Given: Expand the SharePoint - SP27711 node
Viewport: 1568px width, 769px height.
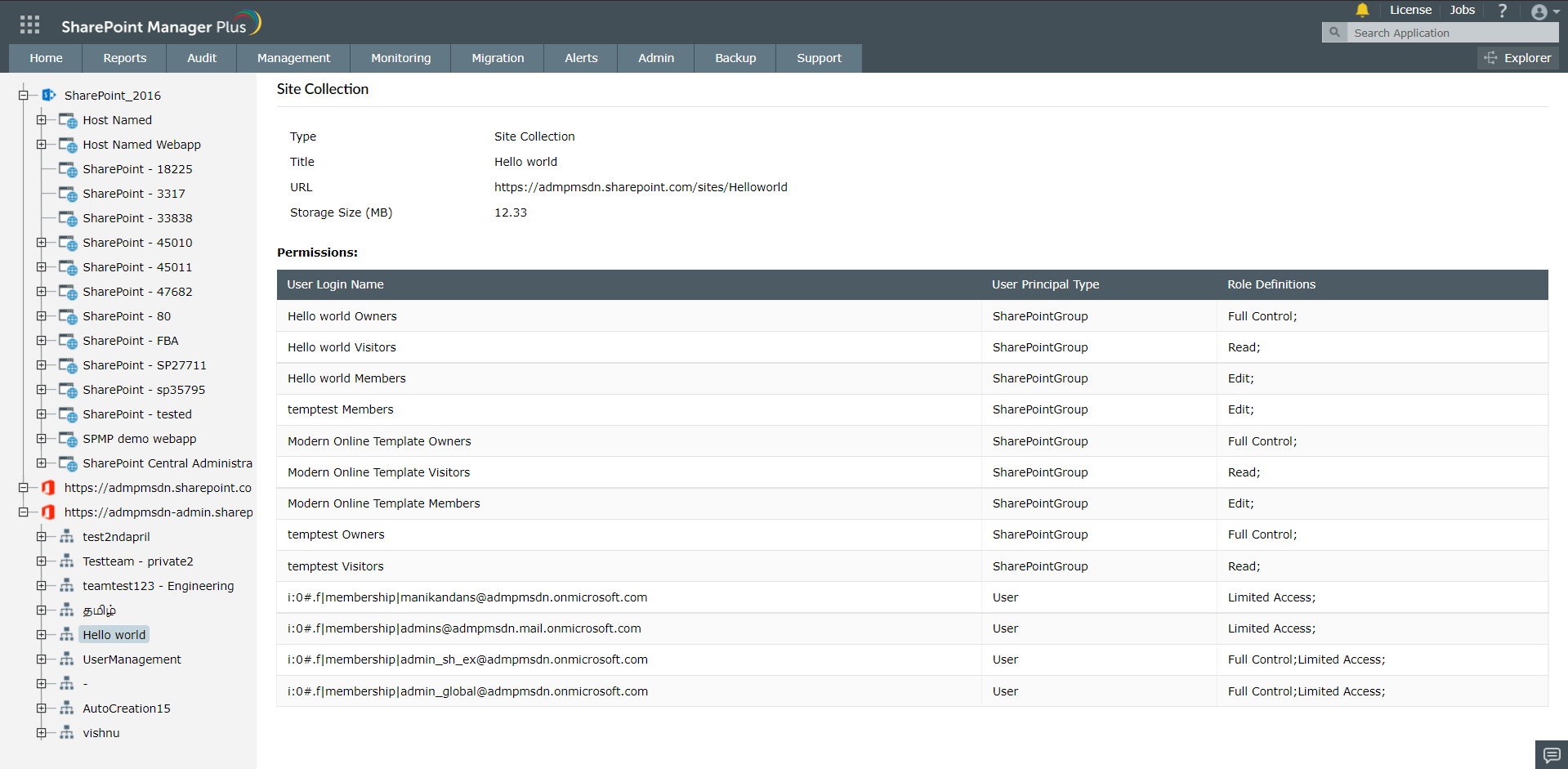Looking at the screenshot, I should 41,365.
